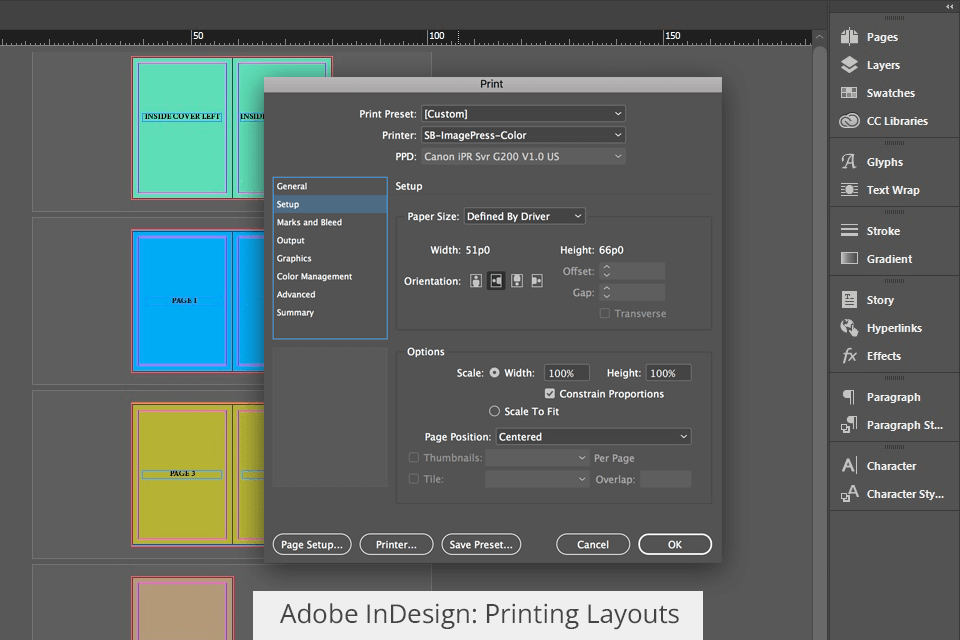Open the Paper Size dropdown
Viewport: 960px width, 640px height.
524,216
